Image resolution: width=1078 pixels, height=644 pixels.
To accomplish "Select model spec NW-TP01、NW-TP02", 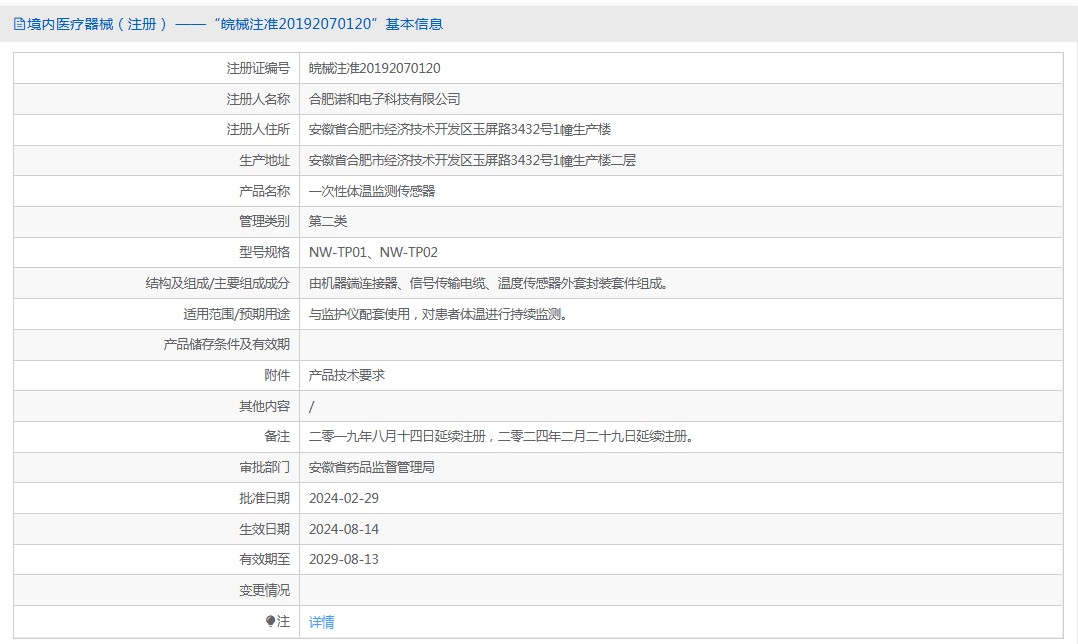I will point(373,252).
